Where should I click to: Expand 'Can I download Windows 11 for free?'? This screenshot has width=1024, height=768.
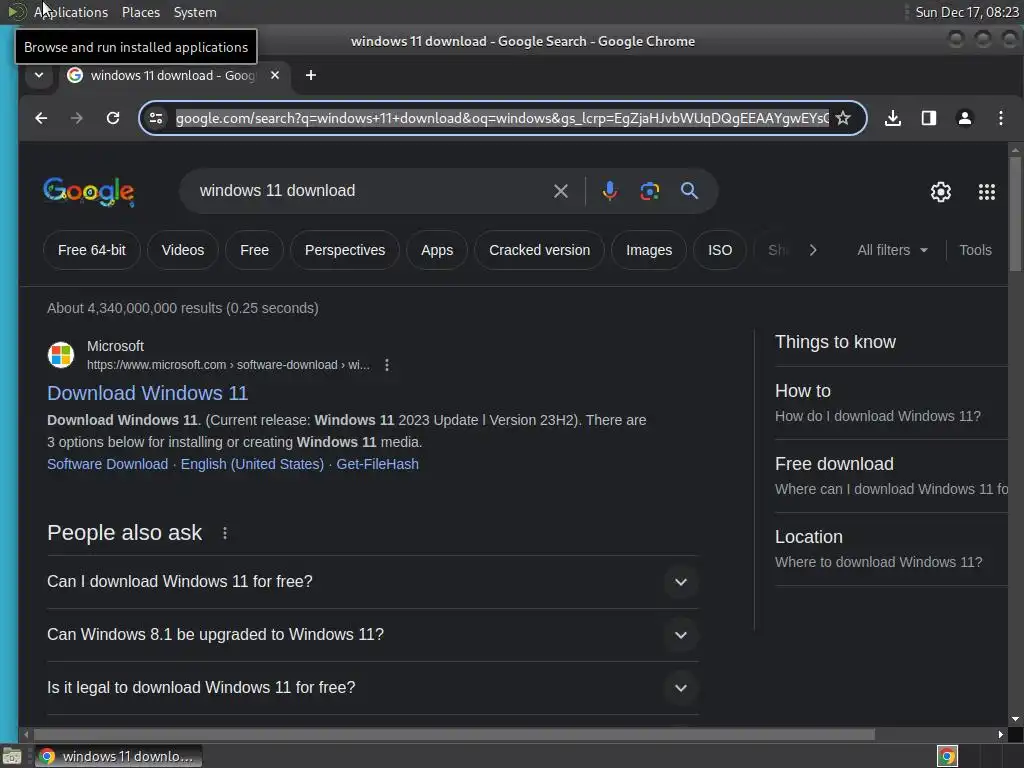[372, 582]
